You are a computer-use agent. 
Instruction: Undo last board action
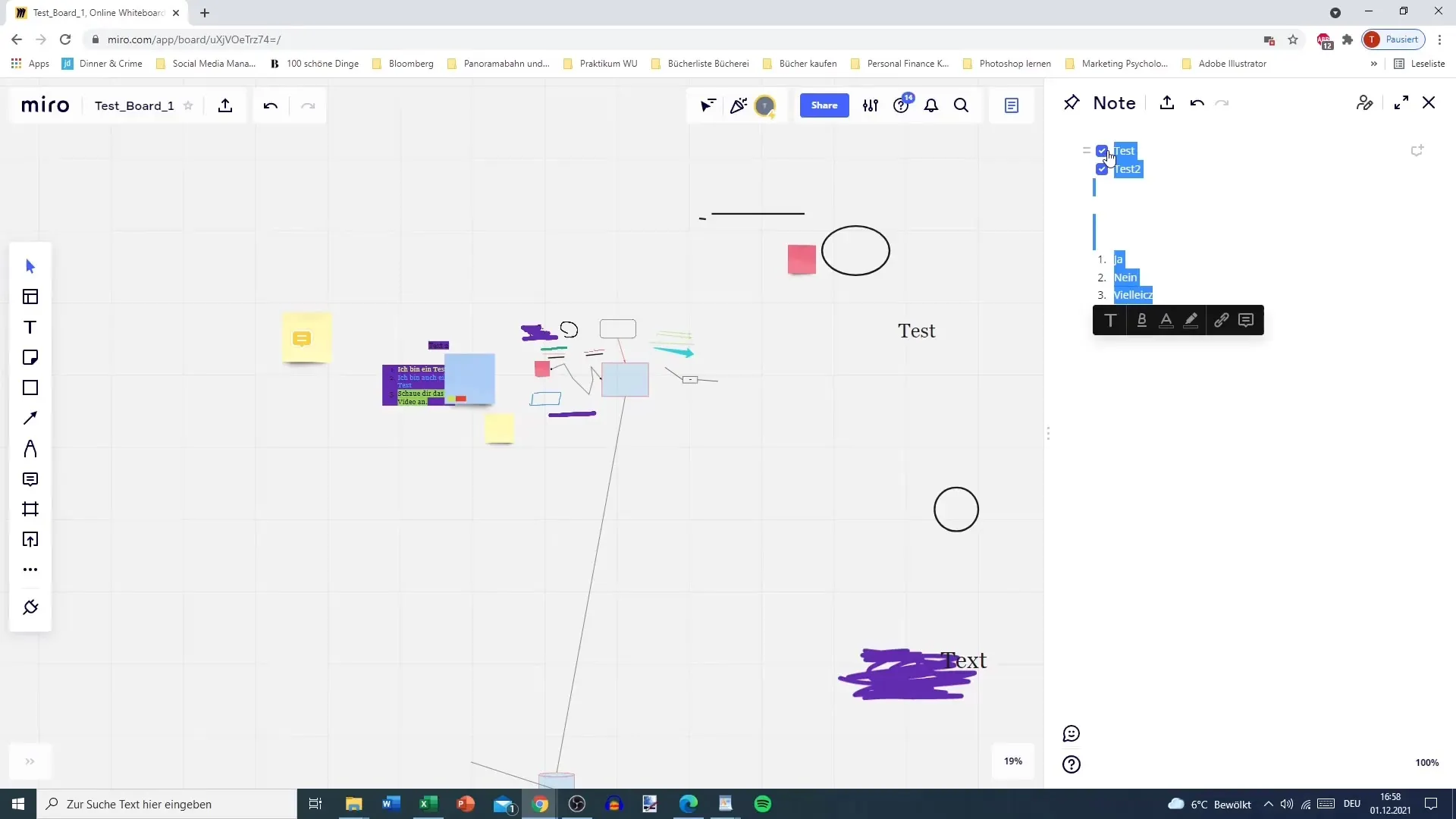(x=271, y=105)
